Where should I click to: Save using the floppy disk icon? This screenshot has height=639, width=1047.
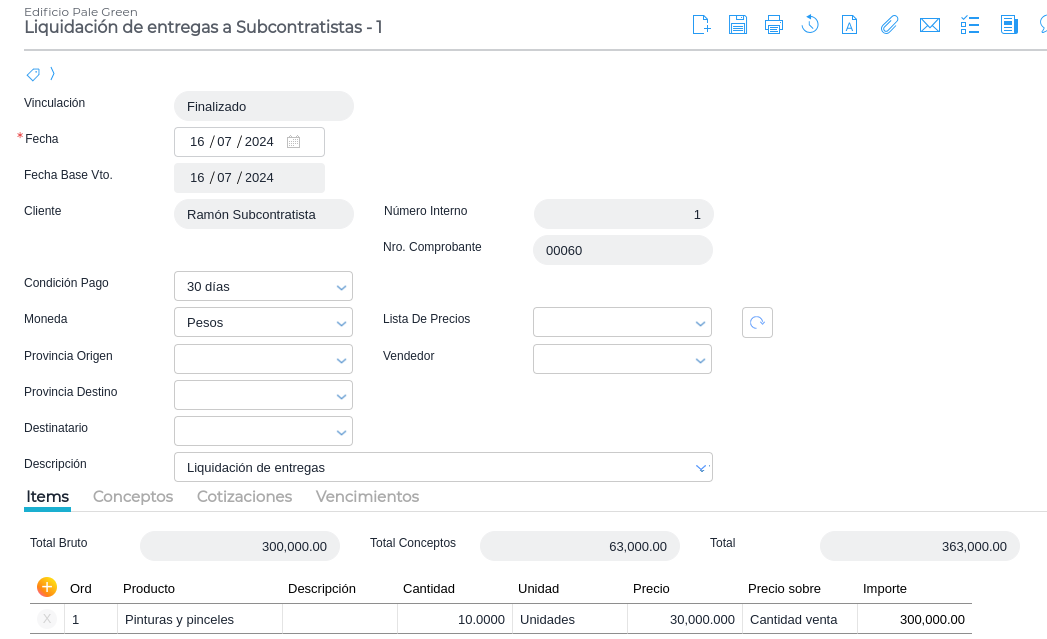click(x=738, y=25)
